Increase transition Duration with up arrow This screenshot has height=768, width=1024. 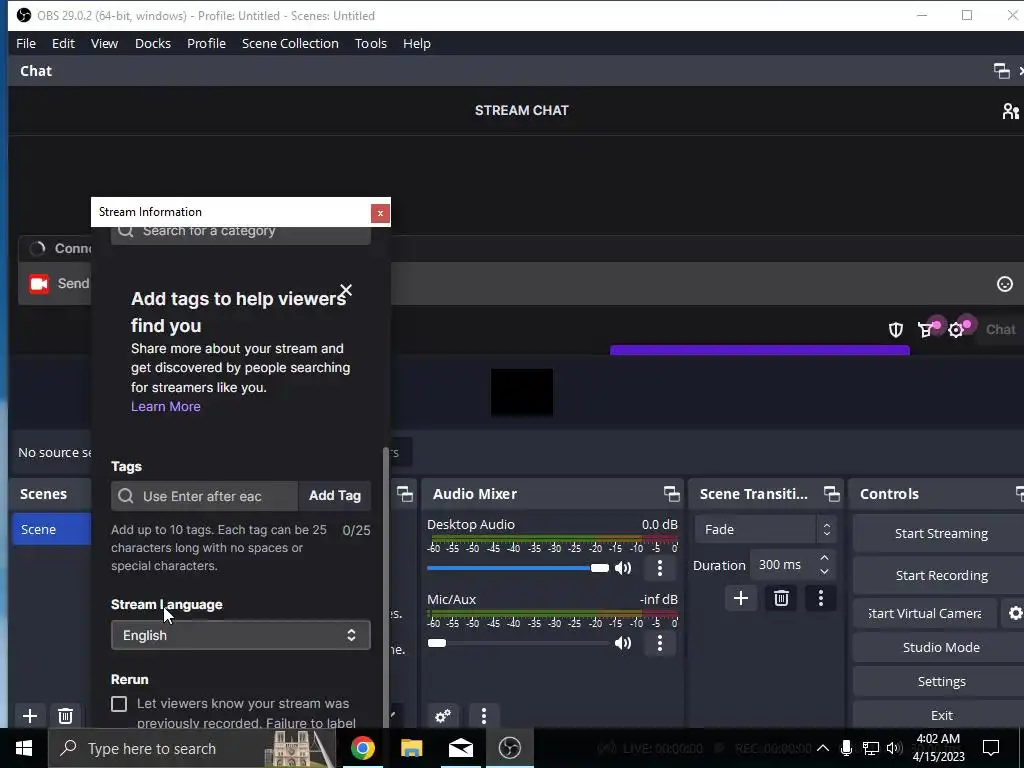(x=824, y=558)
